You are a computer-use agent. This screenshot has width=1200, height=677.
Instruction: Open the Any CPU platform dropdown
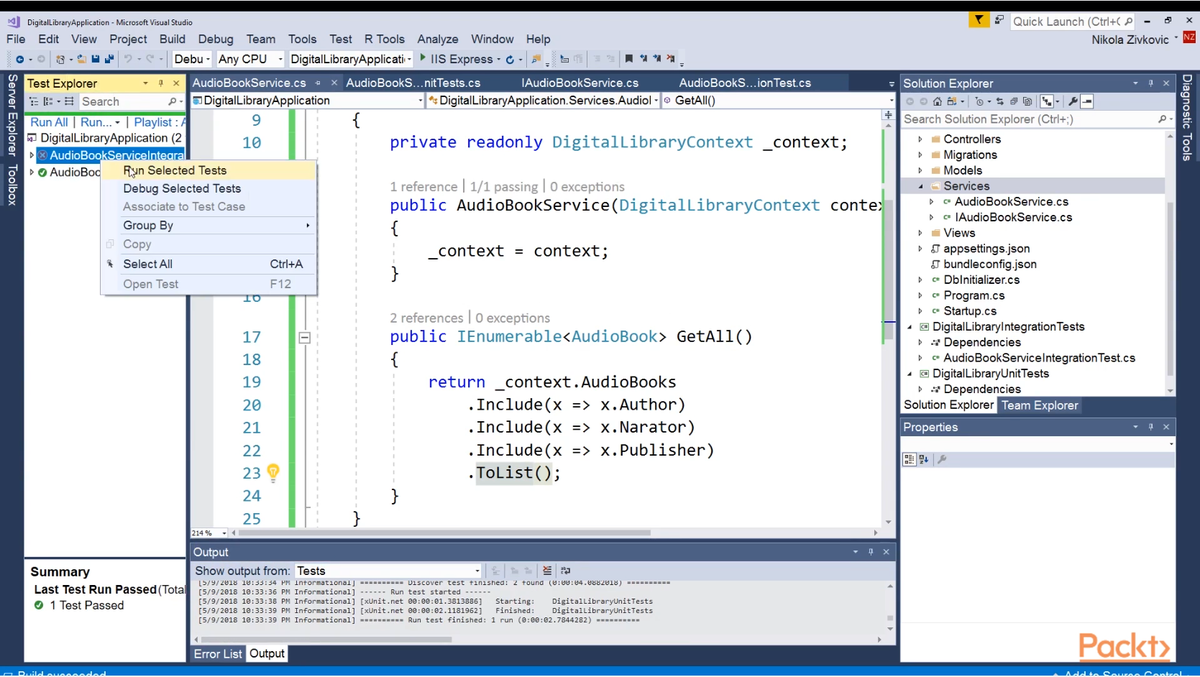[x=250, y=59]
